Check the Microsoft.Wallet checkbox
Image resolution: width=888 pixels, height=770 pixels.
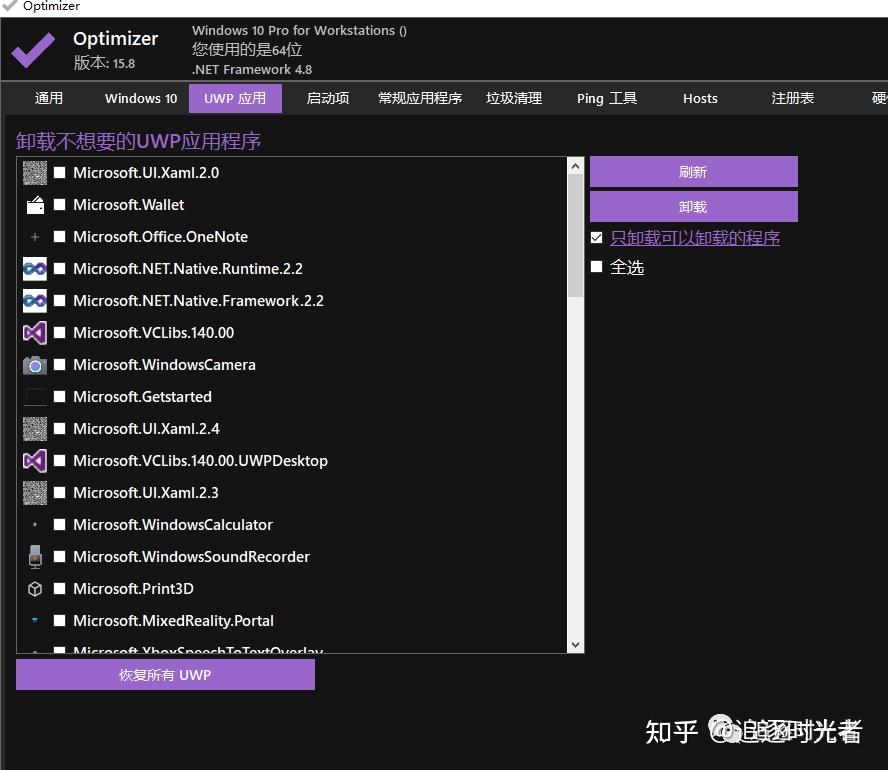point(59,205)
